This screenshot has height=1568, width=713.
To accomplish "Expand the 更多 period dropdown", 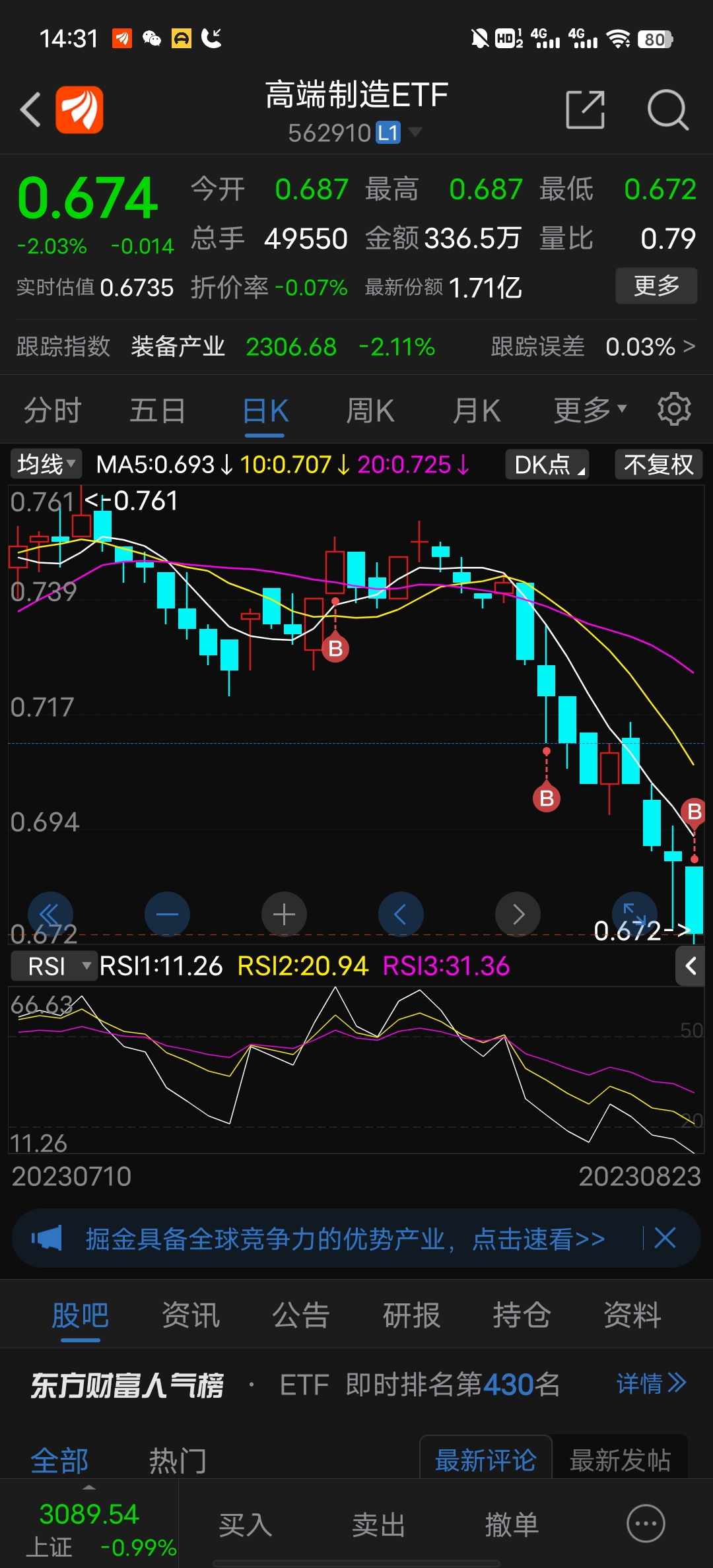I will pos(590,410).
